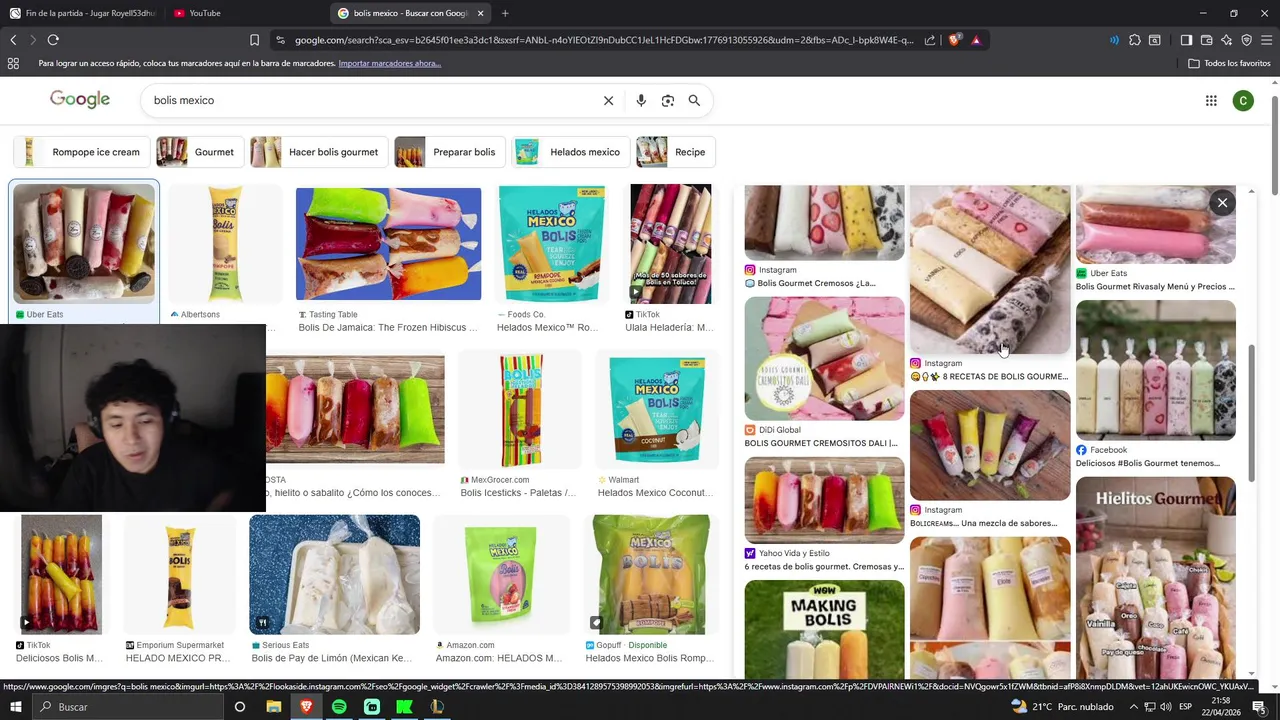Open Brave Wallet icon
The height and width of the screenshot is (720, 1280).
click(x=1206, y=40)
